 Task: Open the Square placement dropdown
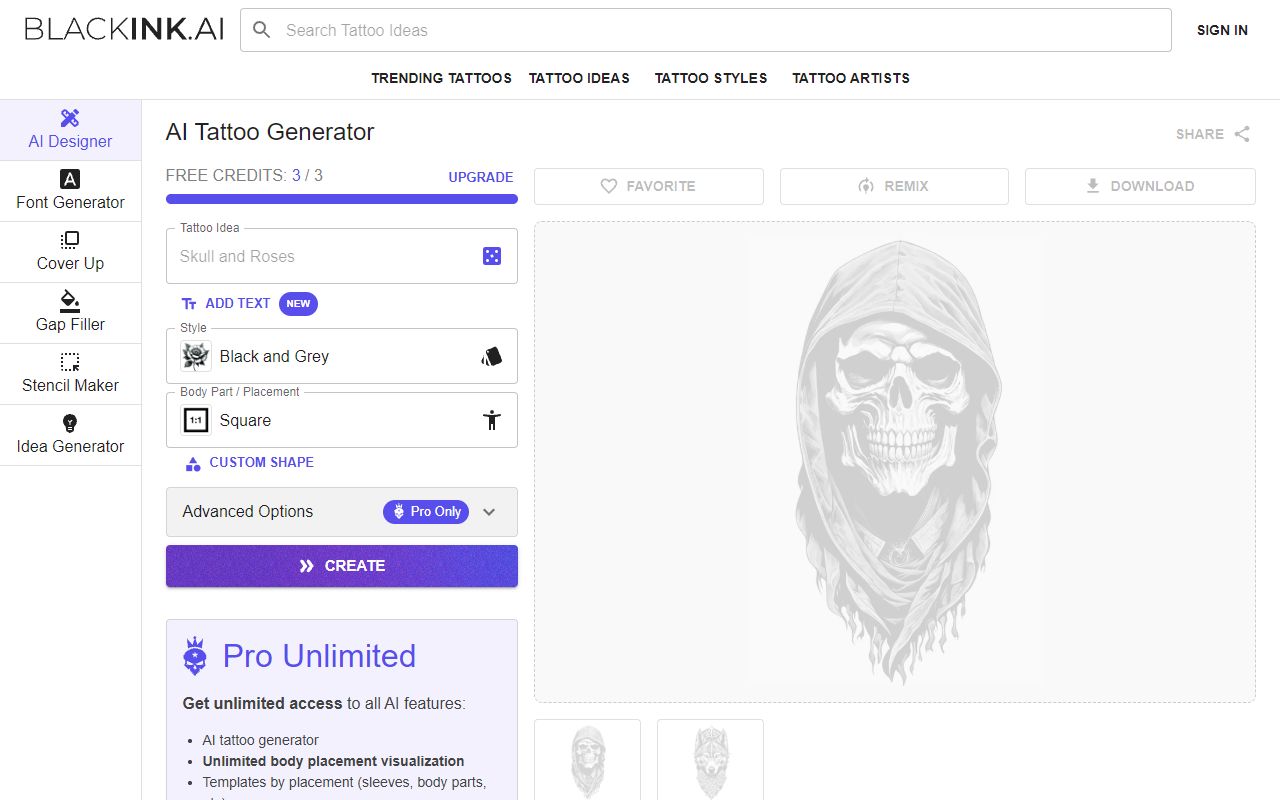coord(341,420)
